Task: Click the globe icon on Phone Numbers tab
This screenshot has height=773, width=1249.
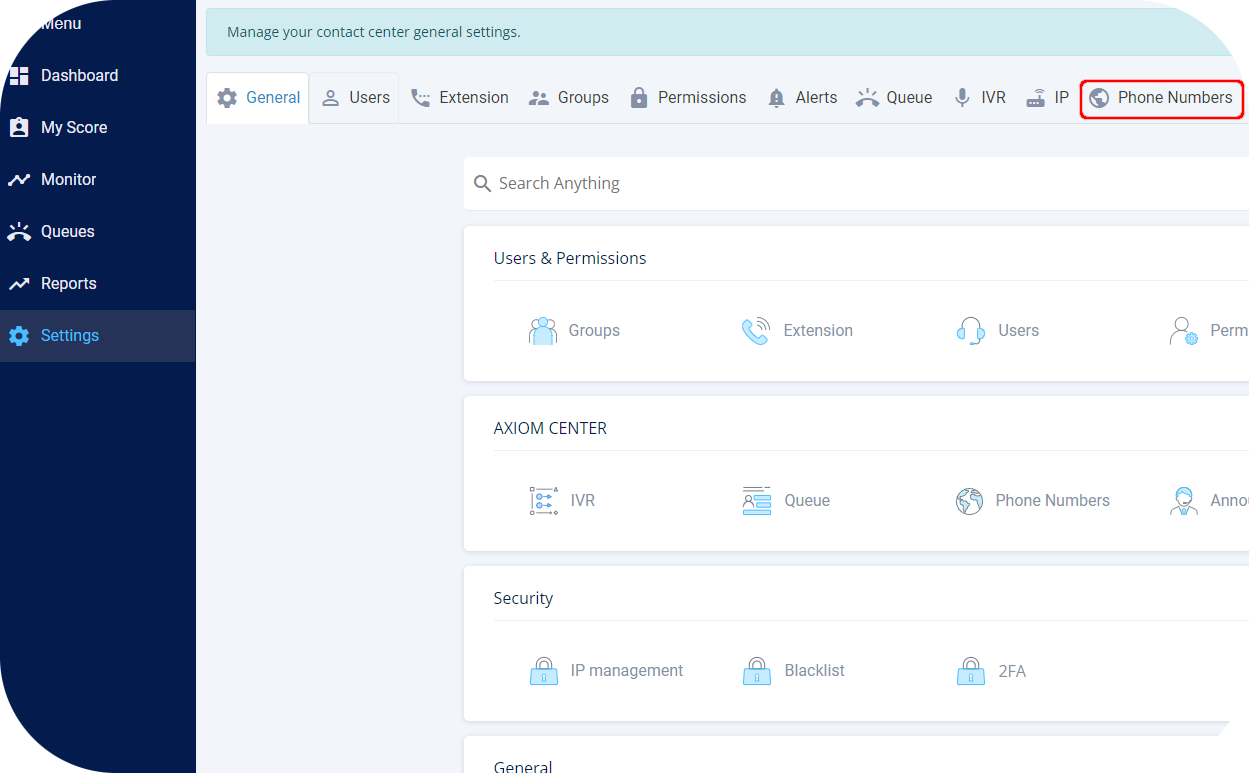Action: point(1099,98)
